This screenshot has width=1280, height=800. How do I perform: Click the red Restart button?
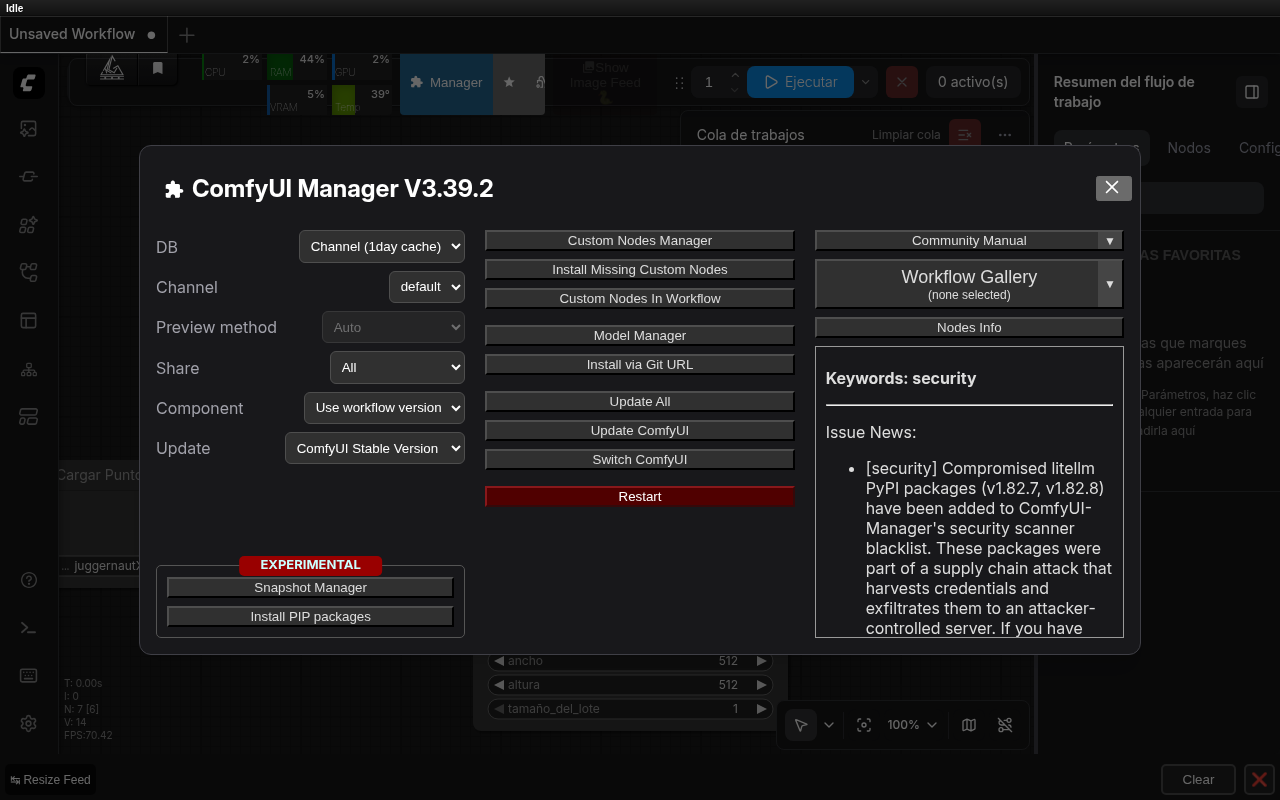coord(640,496)
